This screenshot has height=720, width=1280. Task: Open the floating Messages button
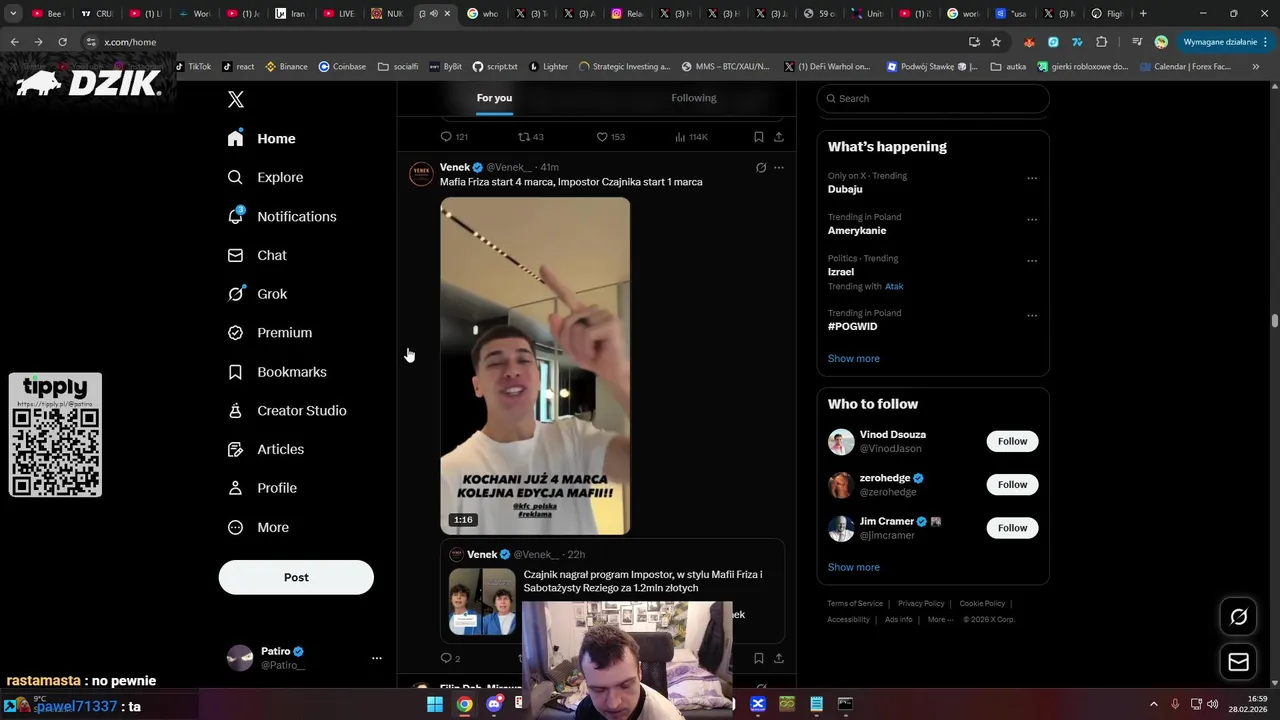(x=1238, y=662)
